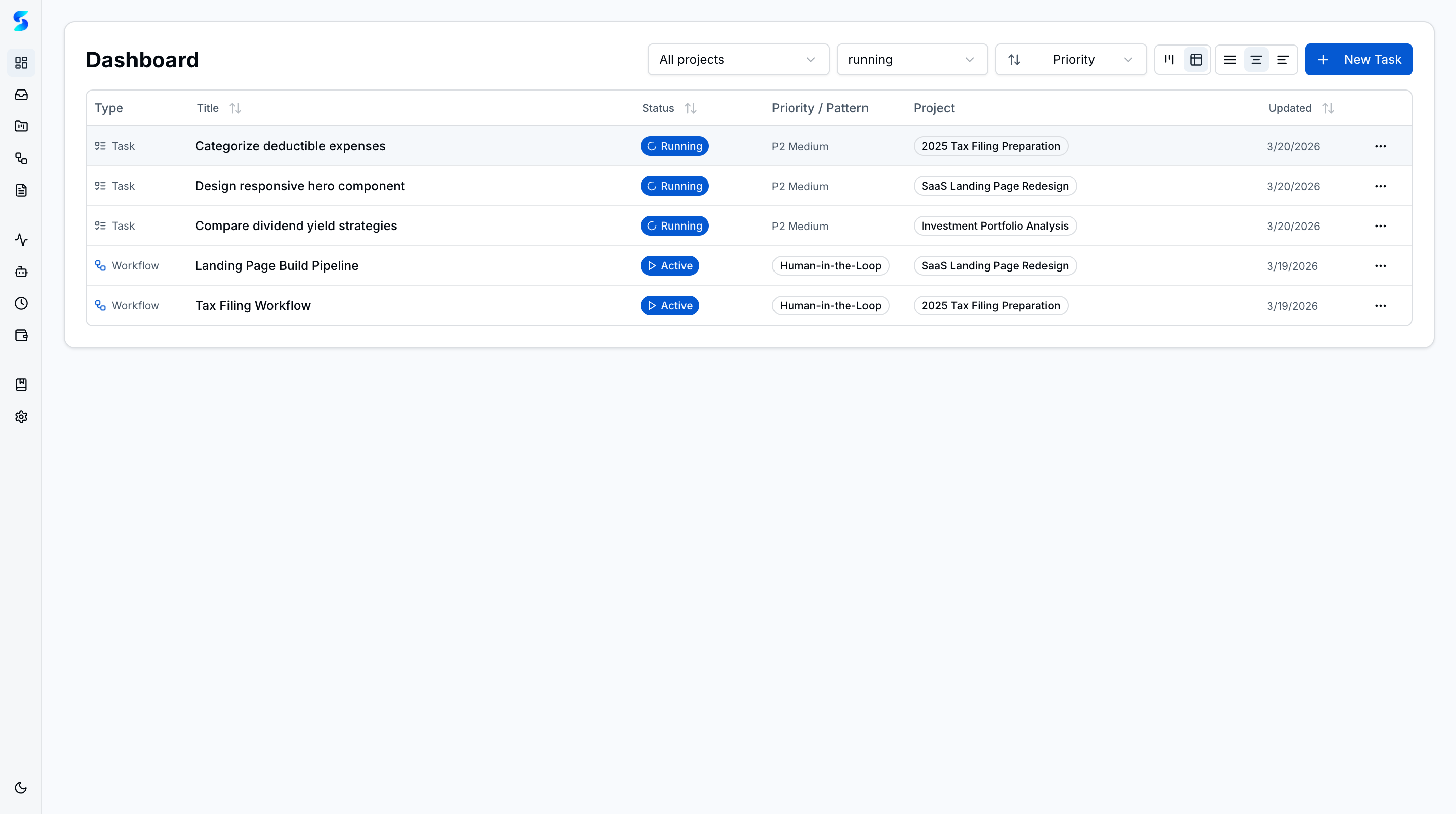Open the Wallet icon in the sidebar
The width and height of the screenshot is (1456, 814).
pyautogui.click(x=21, y=335)
